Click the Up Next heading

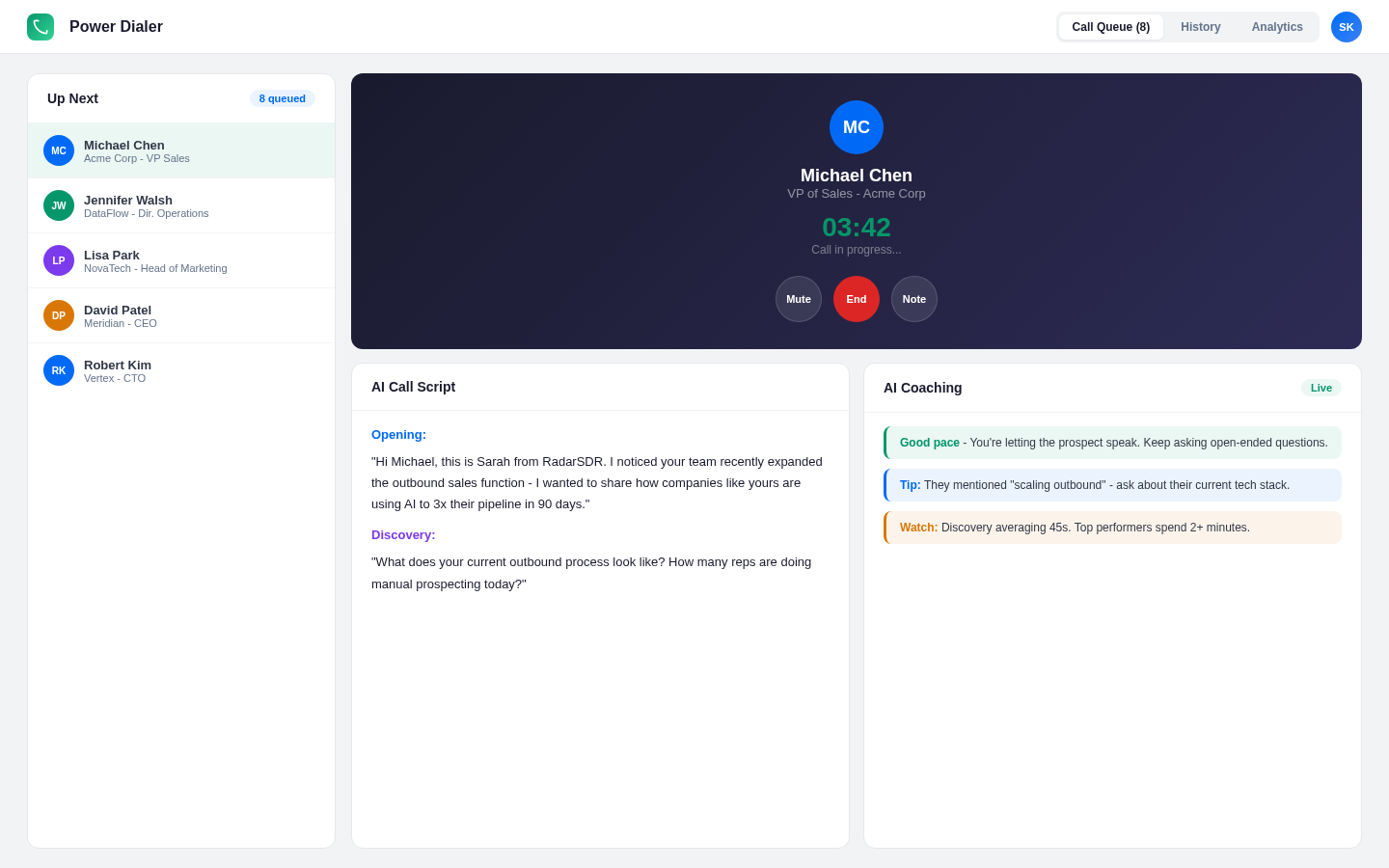click(x=72, y=98)
